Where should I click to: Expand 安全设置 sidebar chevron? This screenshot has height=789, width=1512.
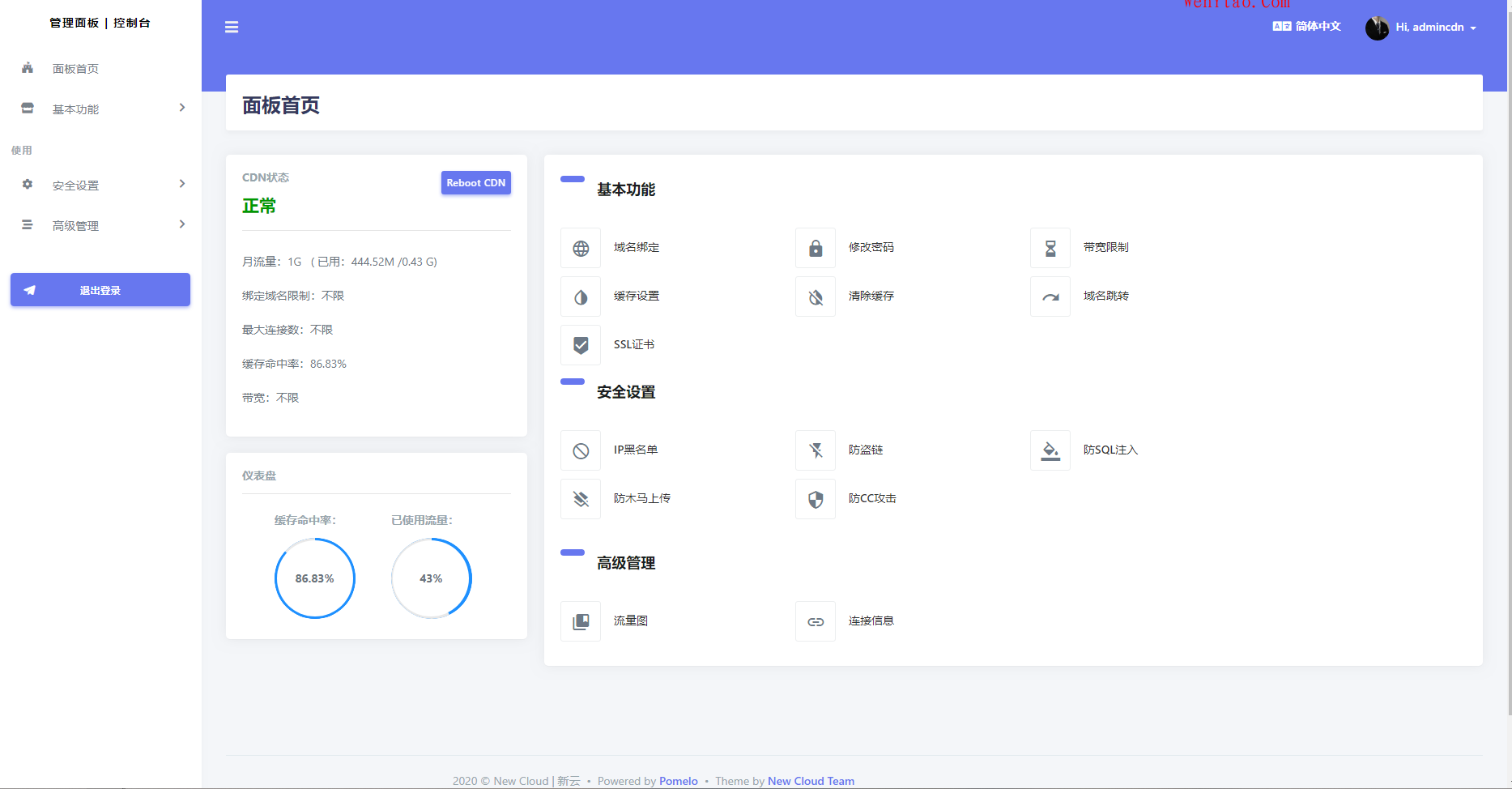point(182,184)
